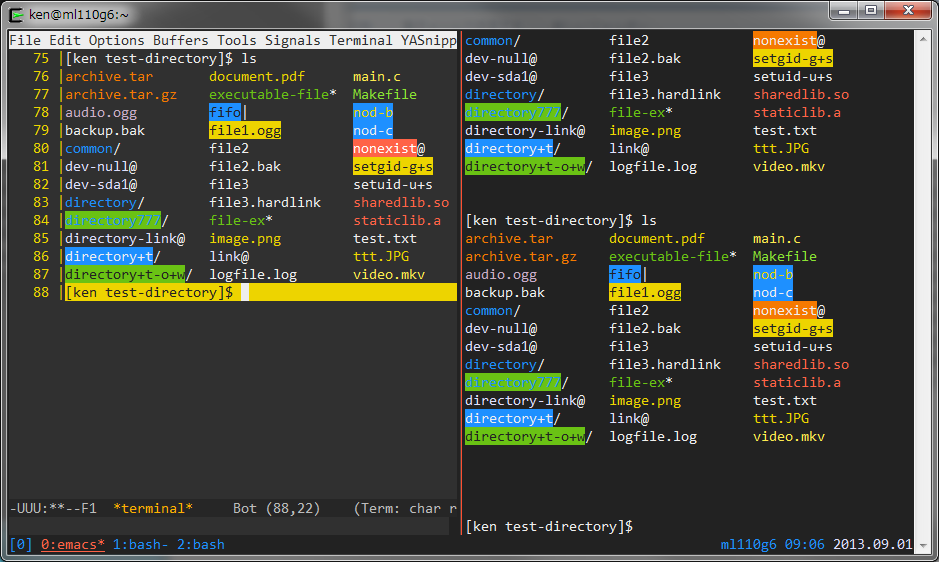Click backup.bak in the right bash pane

(505, 292)
